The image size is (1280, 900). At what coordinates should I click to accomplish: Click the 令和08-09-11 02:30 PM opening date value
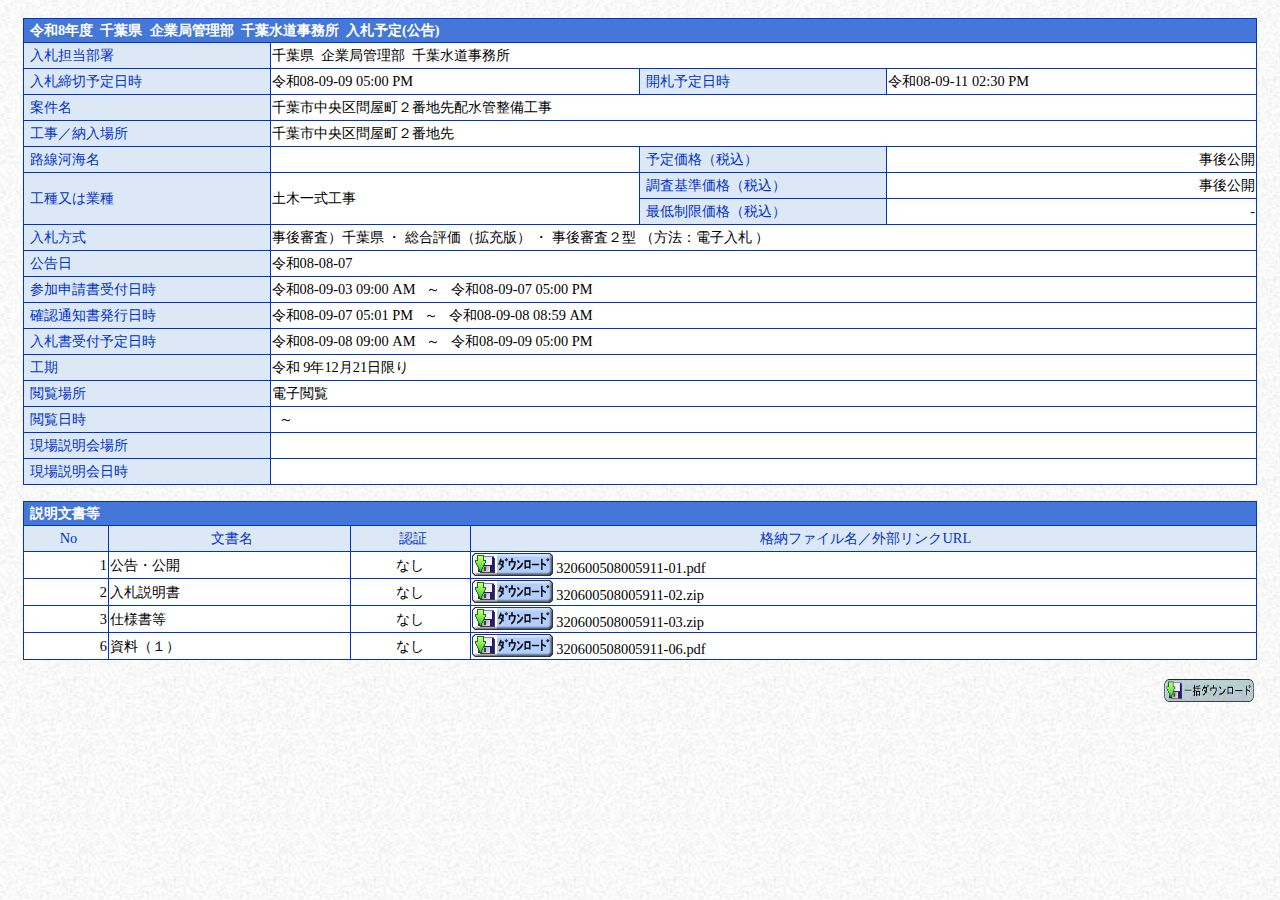(958, 81)
